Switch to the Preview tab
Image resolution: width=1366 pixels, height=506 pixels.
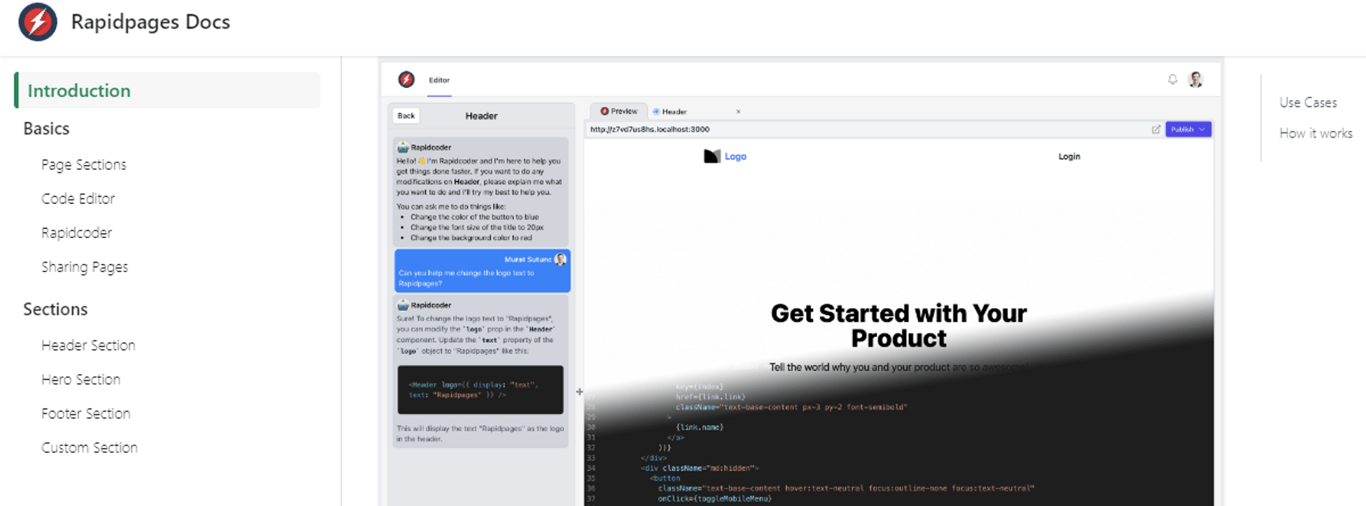[x=619, y=111]
